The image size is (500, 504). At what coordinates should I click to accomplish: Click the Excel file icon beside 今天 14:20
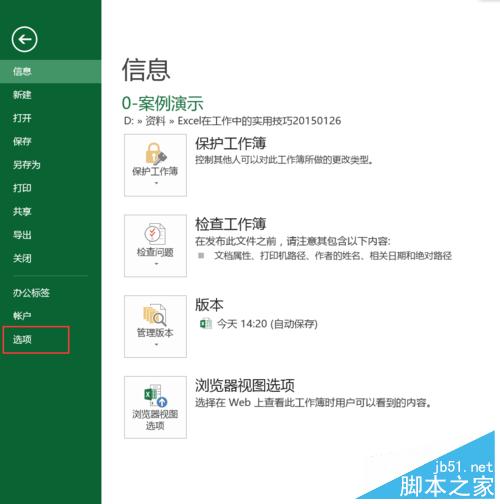pos(205,324)
